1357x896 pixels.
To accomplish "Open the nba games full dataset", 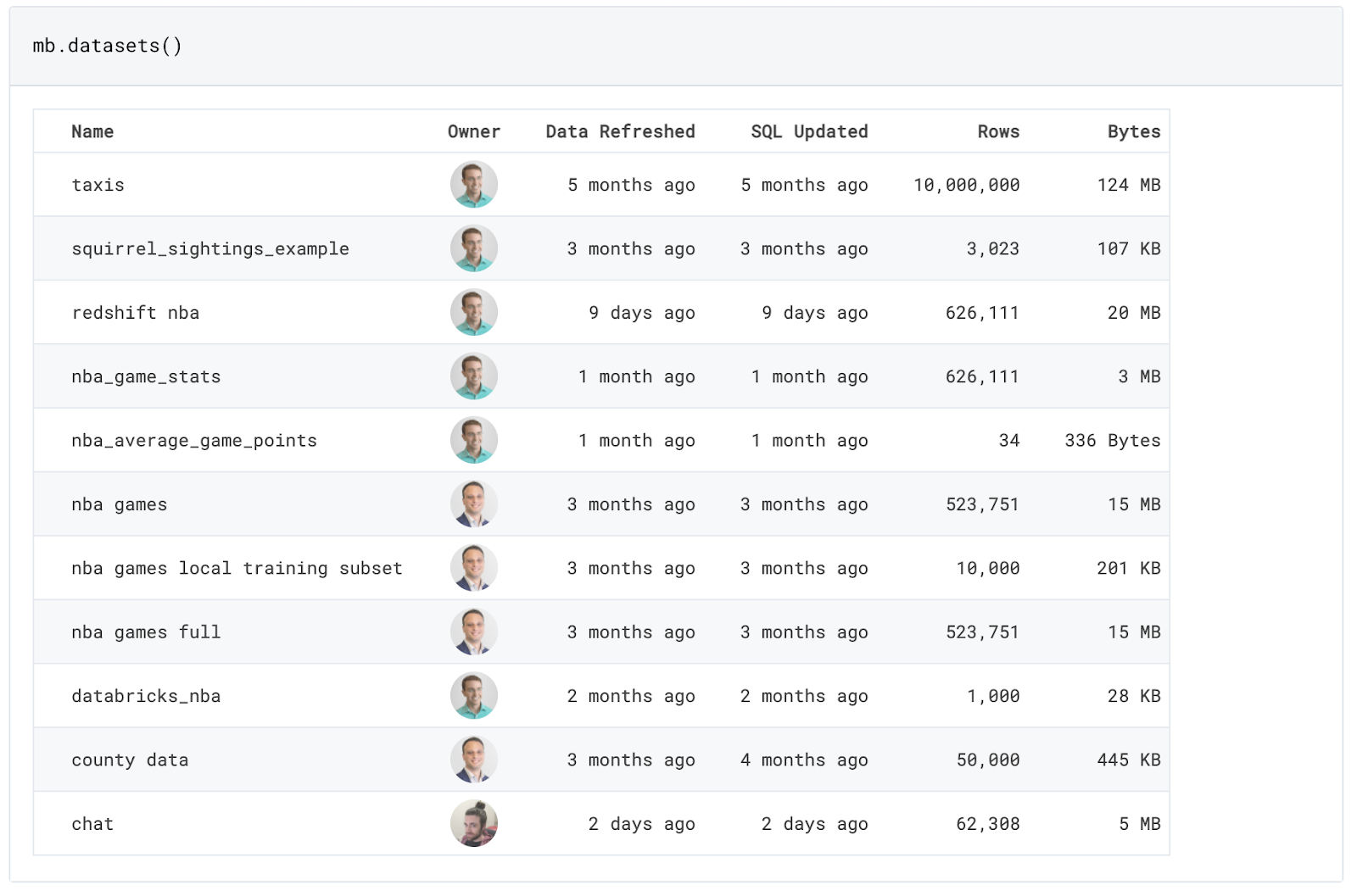I will pos(146,632).
